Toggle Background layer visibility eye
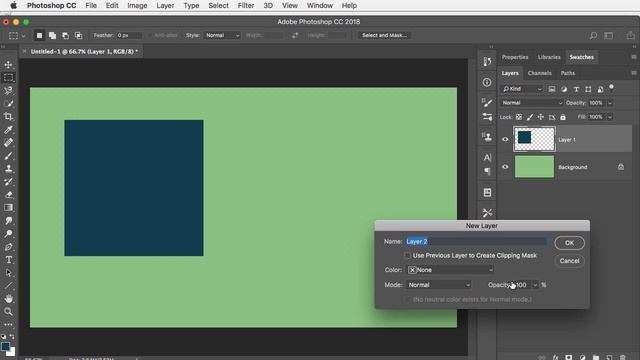Viewport: 640px width, 360px height. pyautogui.click(x=505, y=167)
